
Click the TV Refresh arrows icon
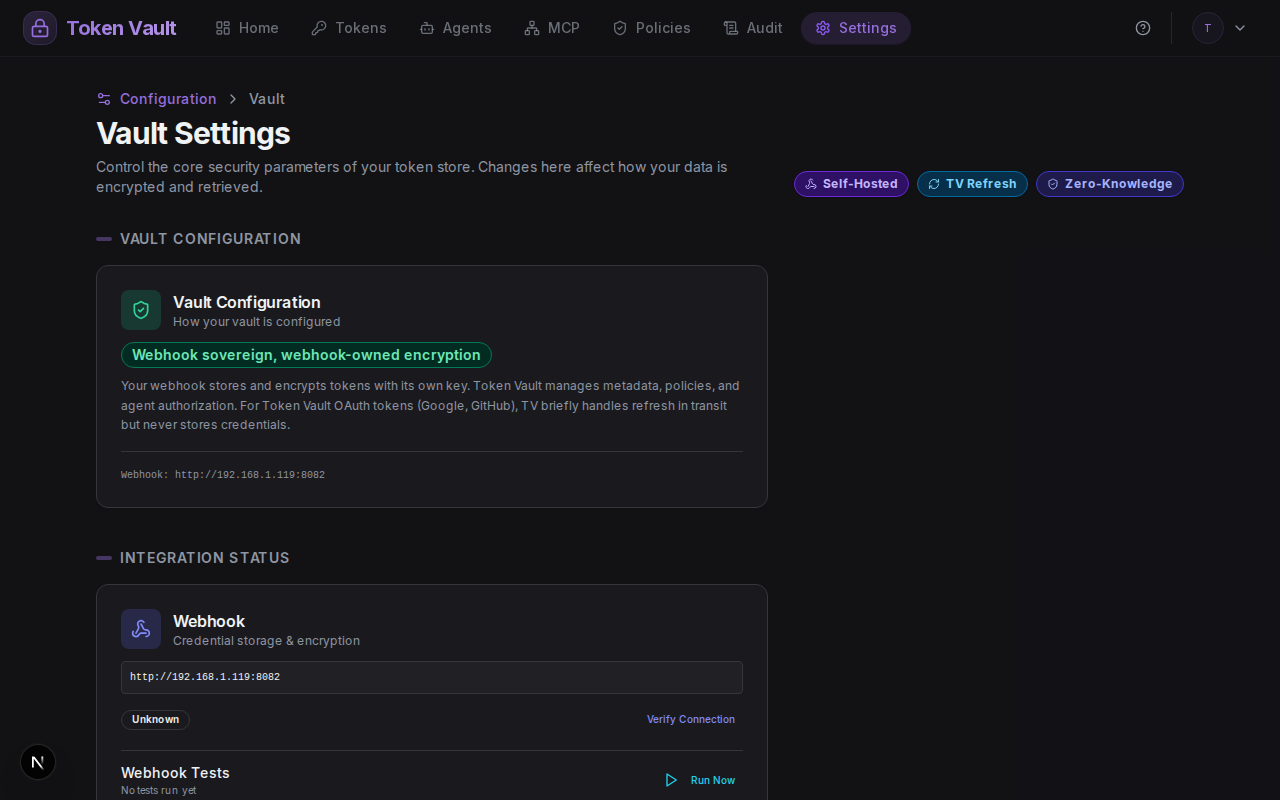coord(934,184)
